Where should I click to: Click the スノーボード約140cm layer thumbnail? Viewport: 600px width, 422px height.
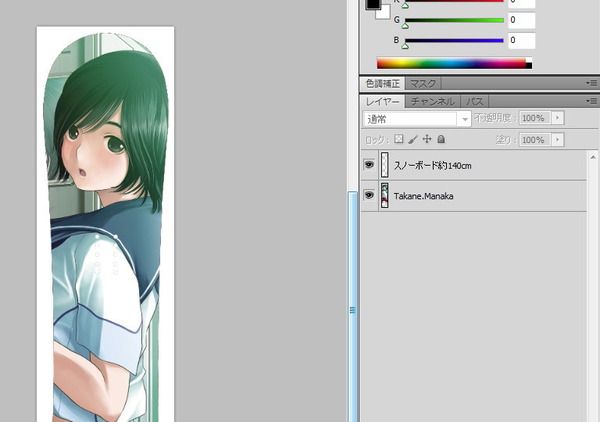[385, 165]
